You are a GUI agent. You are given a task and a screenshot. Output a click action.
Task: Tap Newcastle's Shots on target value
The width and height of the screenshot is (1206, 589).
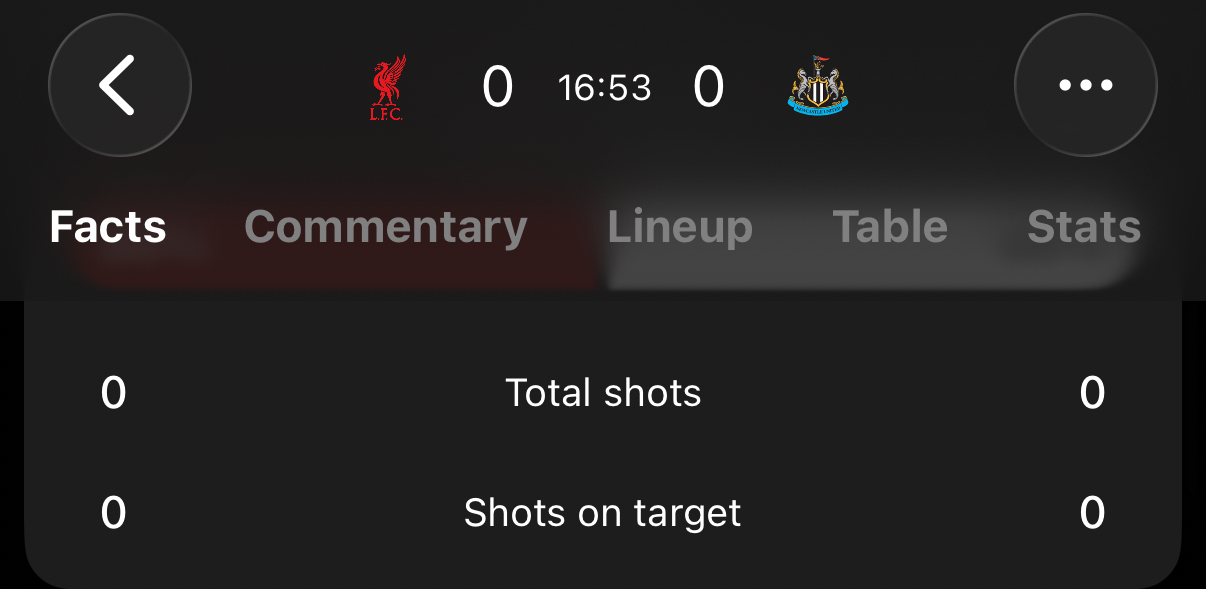(1092, 513)
